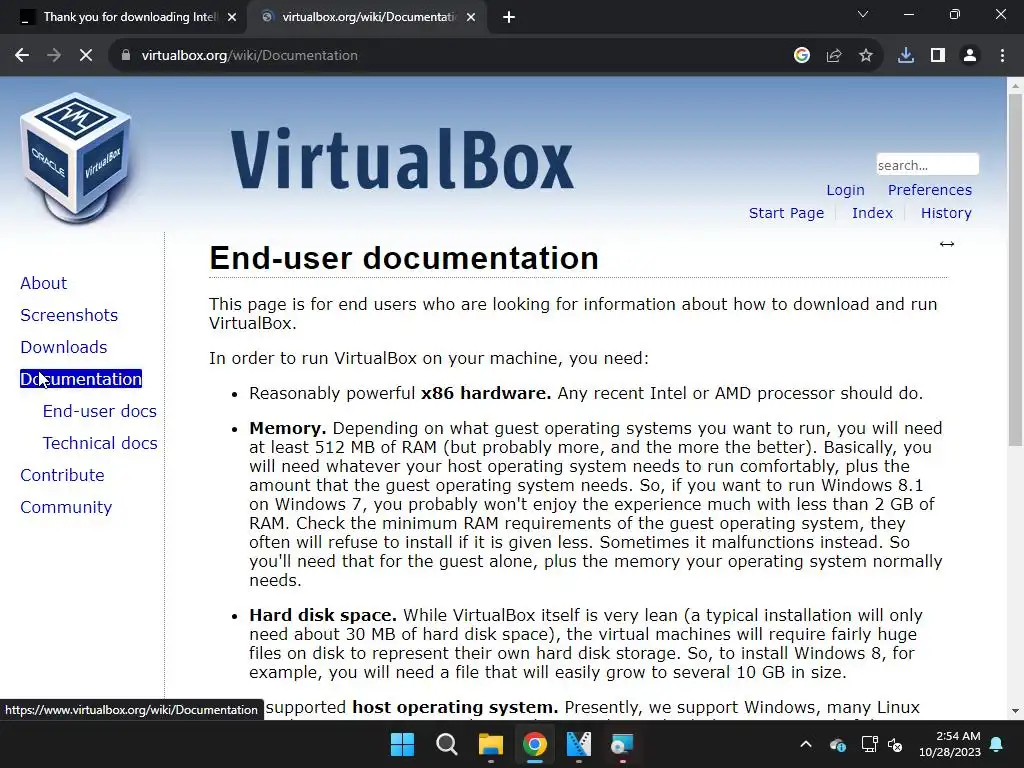Click the 'End-user documentation' heading

(404, 258)
